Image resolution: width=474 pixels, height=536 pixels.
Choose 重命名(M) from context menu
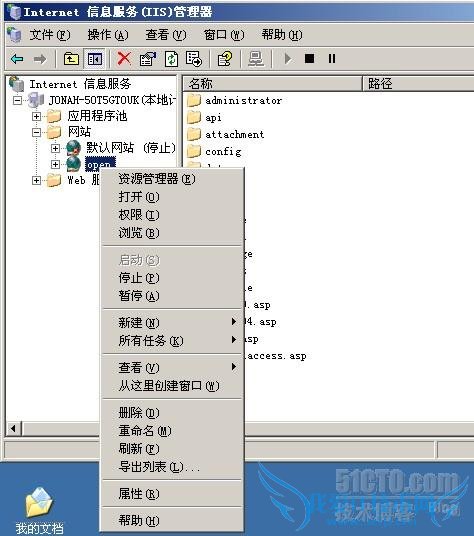point(172,431)
